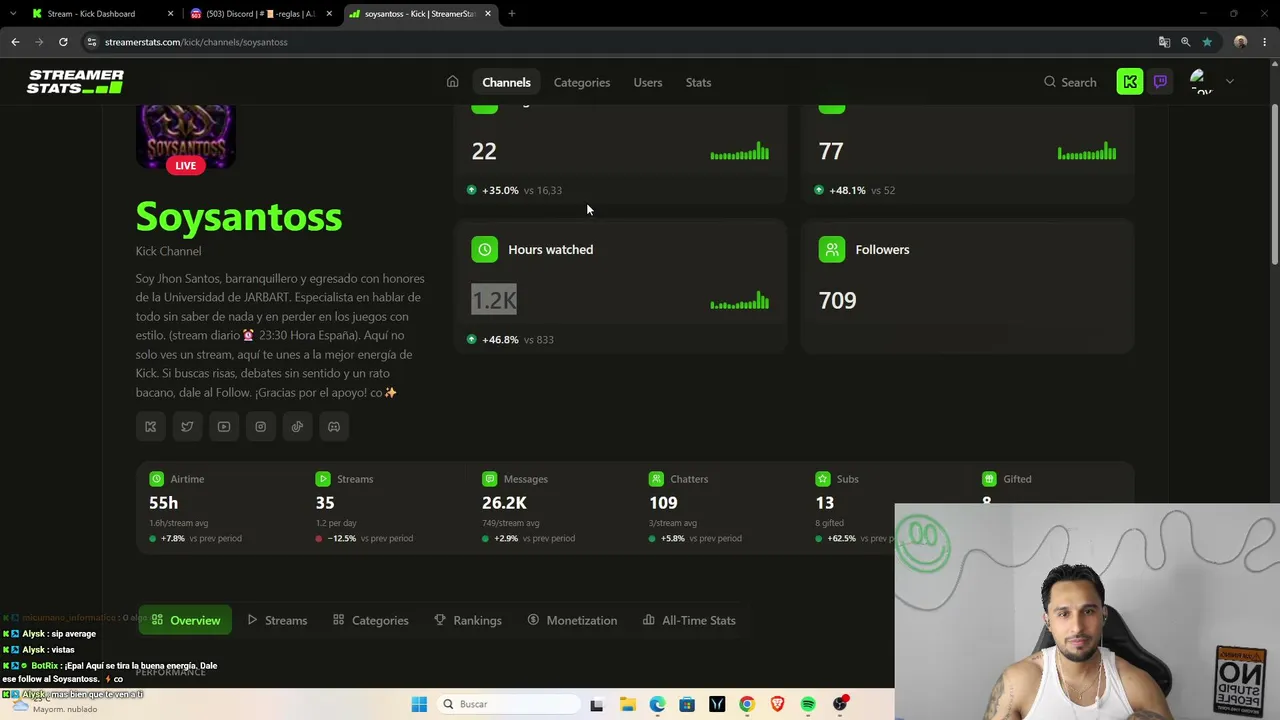
Task: Open the Chrome menu three dots
Action: tap(1265, 42)
